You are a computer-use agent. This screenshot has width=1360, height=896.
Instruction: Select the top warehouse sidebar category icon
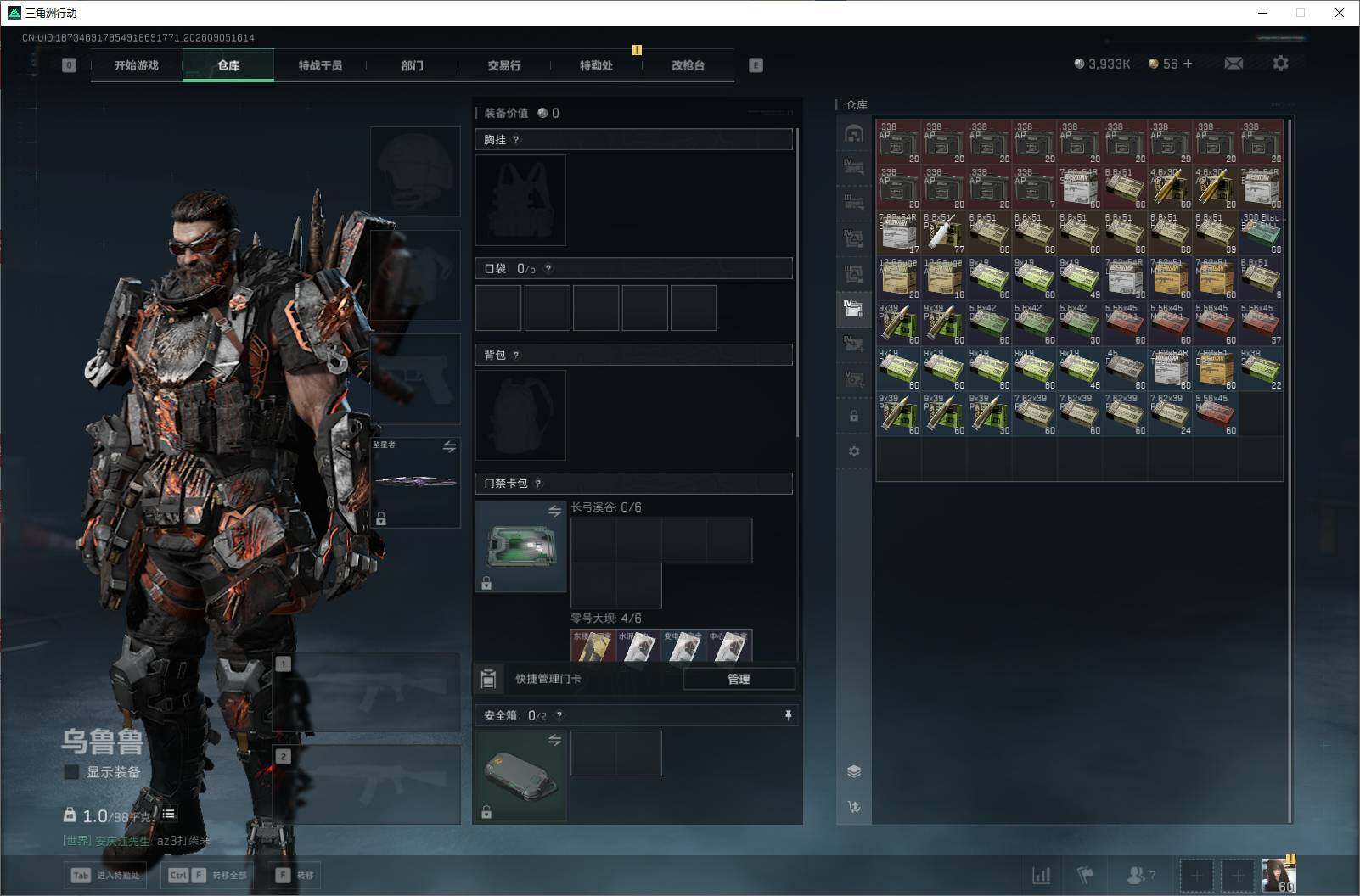coord(854,133)
